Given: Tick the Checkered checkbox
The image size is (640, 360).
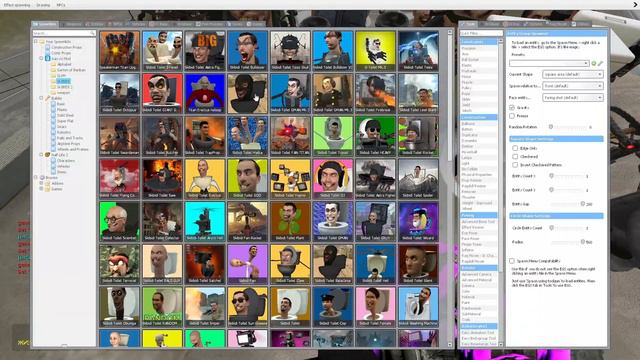Looking at the screenshot, I should (515, 156).
